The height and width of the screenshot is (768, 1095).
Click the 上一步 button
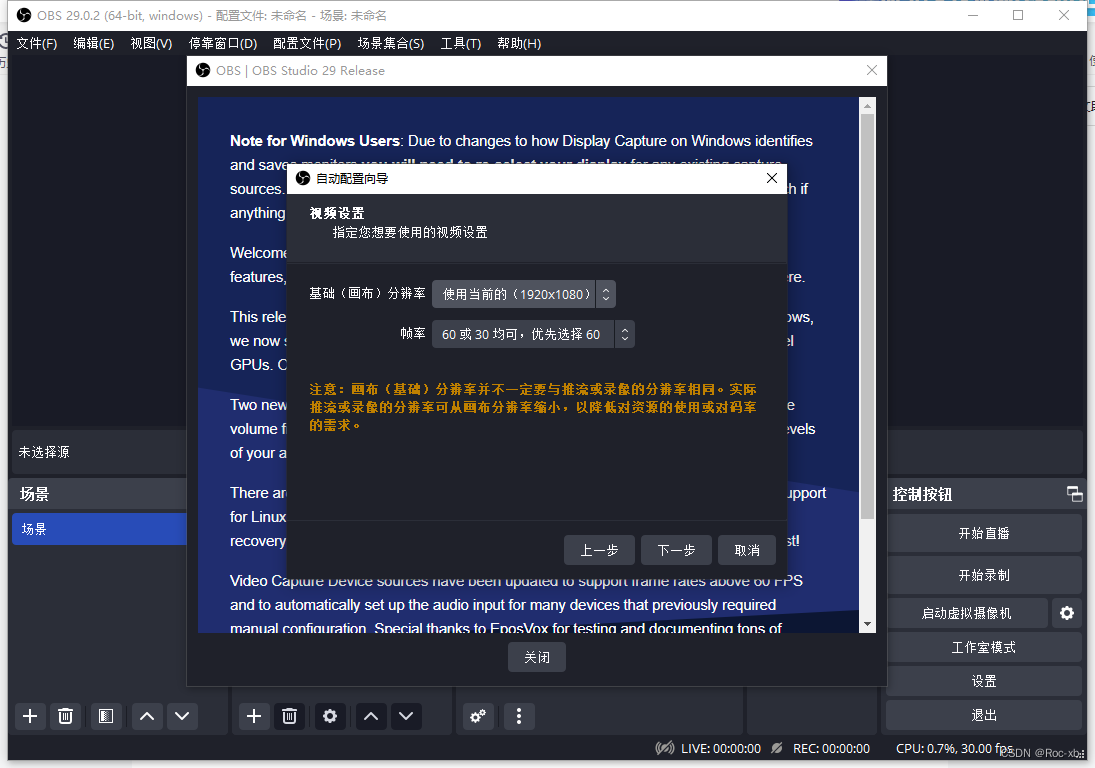pyautogui.click(x=599, y=550)
